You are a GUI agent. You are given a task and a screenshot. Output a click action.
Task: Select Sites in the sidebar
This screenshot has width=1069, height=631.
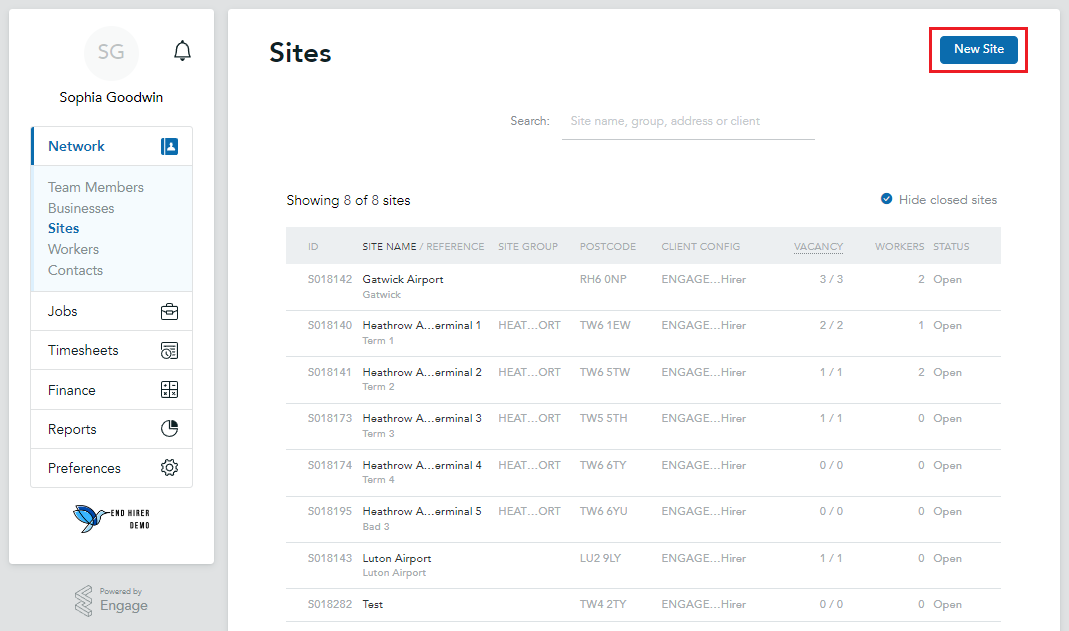[x=63, y=228]
